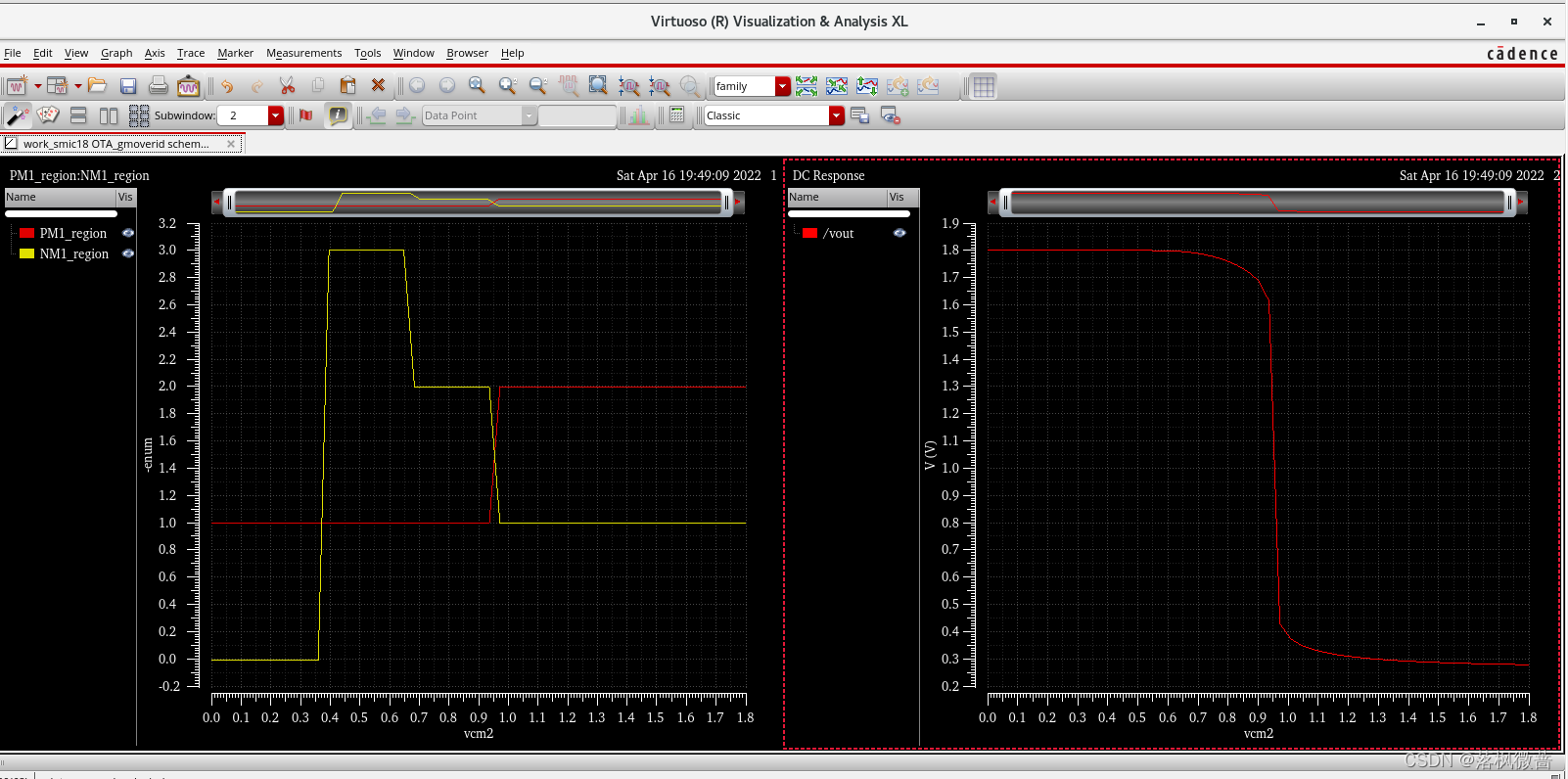Click the new graph window icon
Screen dimensions: 1568x779
tap(17, 86)
